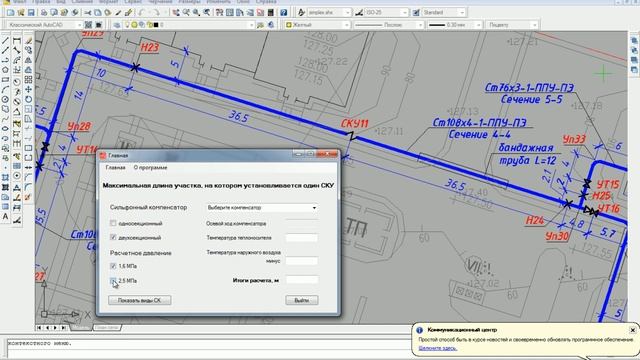The image size is (640, 360).
Task: Open the simplex.shx text style dropdown
Action: (x=329, y=13)
